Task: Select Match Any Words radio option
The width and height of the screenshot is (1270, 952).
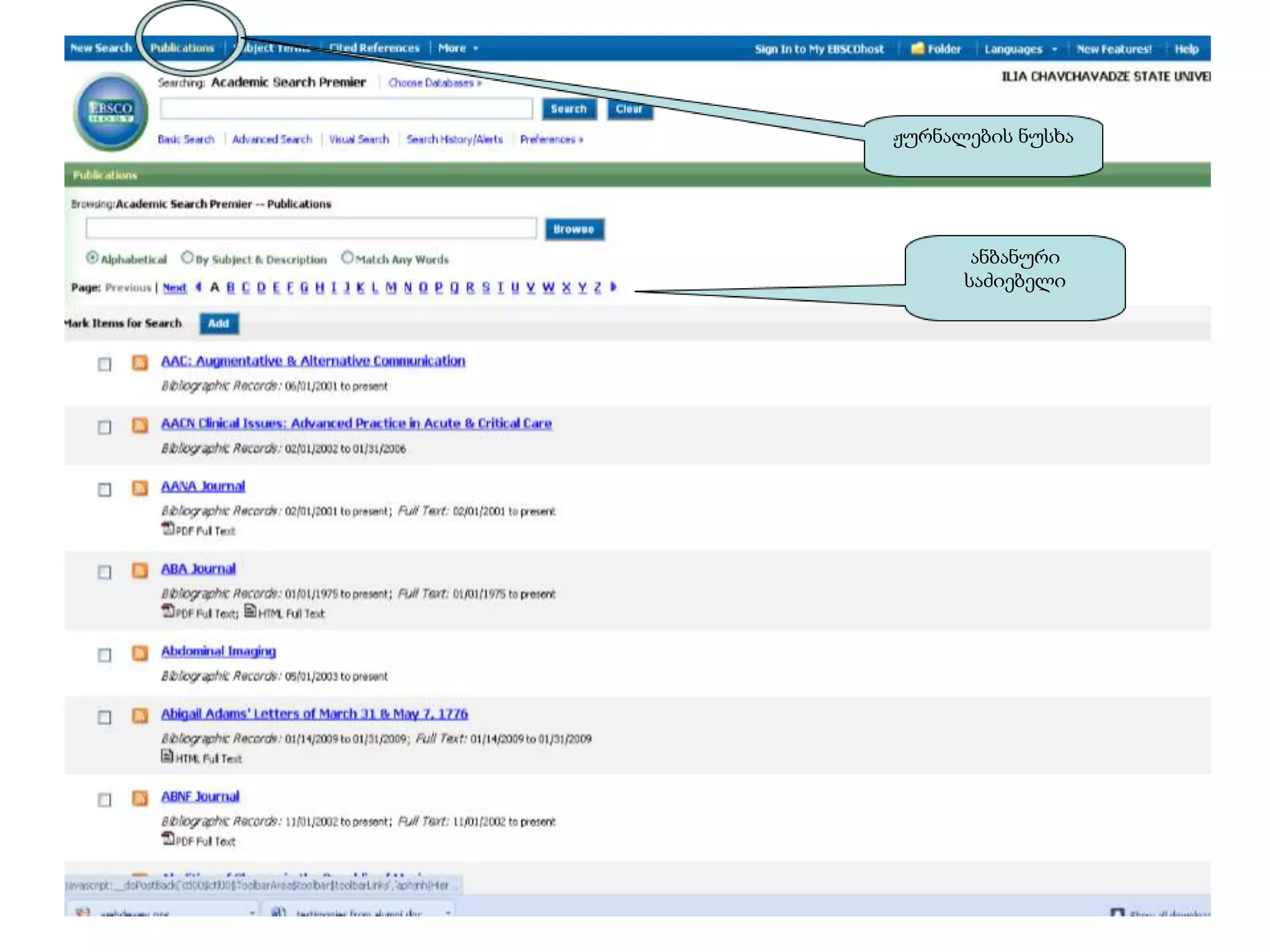Action: pos(347,257)
